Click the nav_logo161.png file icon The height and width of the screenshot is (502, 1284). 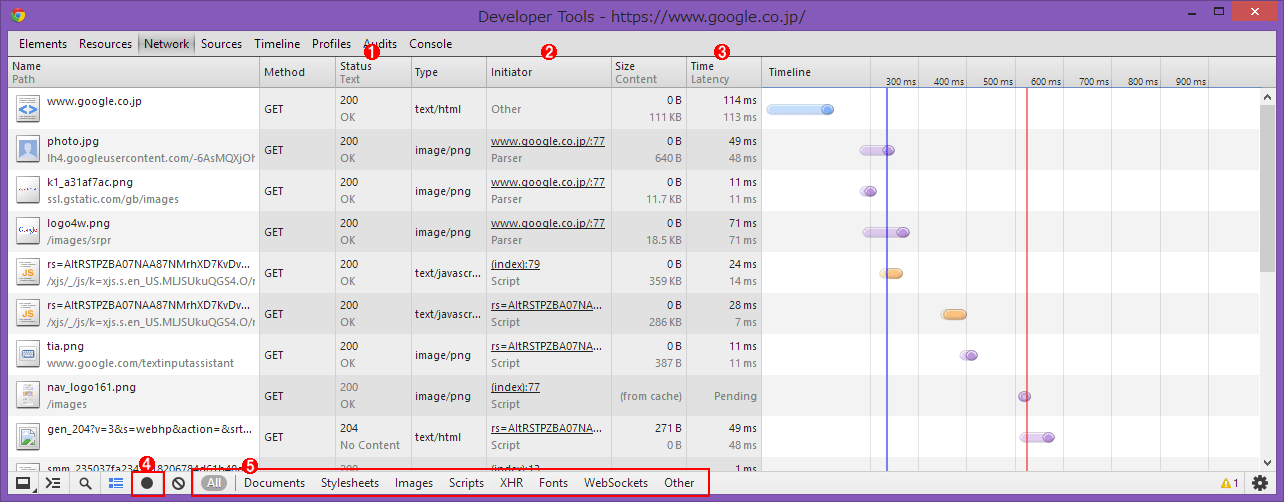[x=28, y=396]
